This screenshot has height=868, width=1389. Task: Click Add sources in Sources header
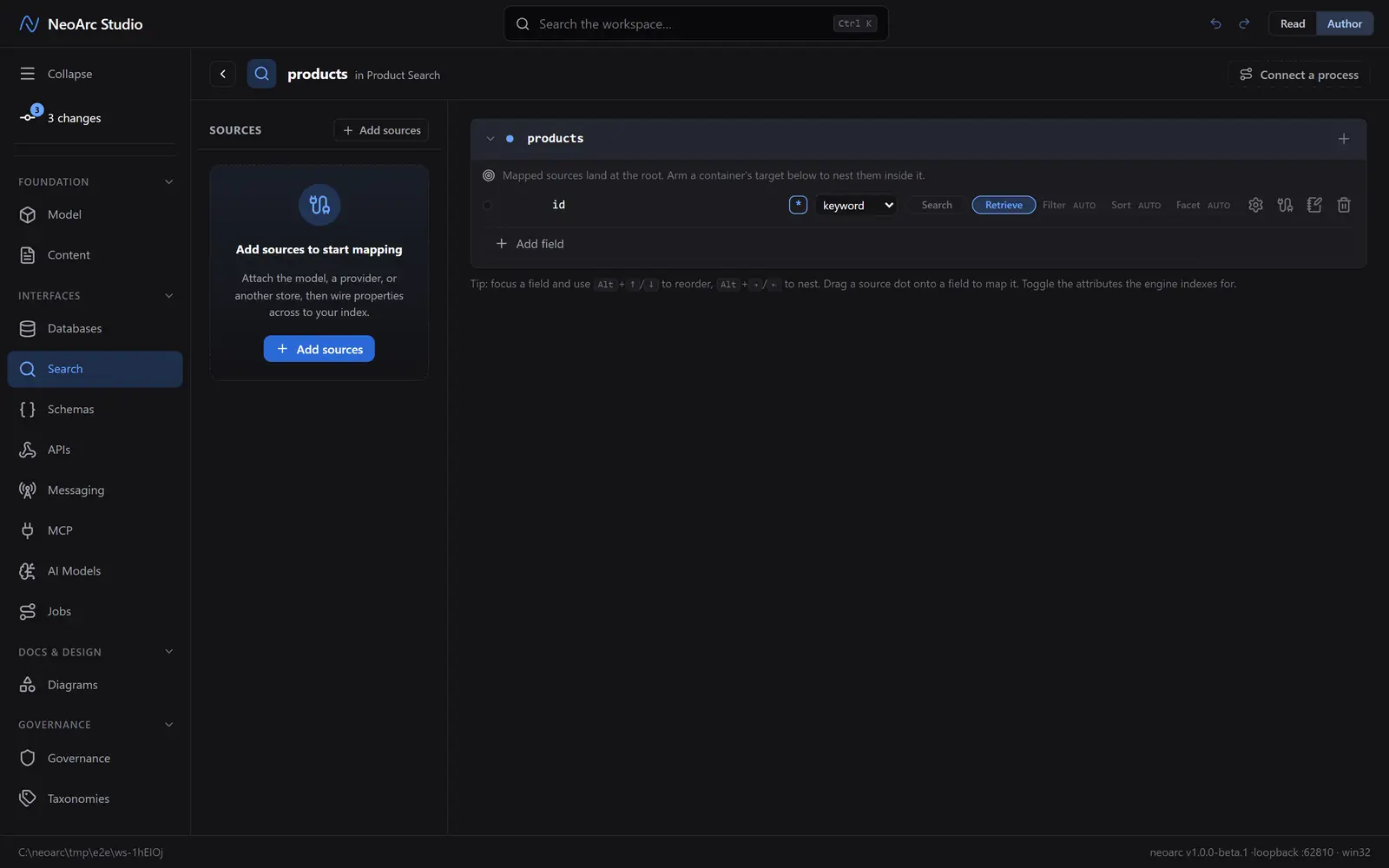[381, 130]
